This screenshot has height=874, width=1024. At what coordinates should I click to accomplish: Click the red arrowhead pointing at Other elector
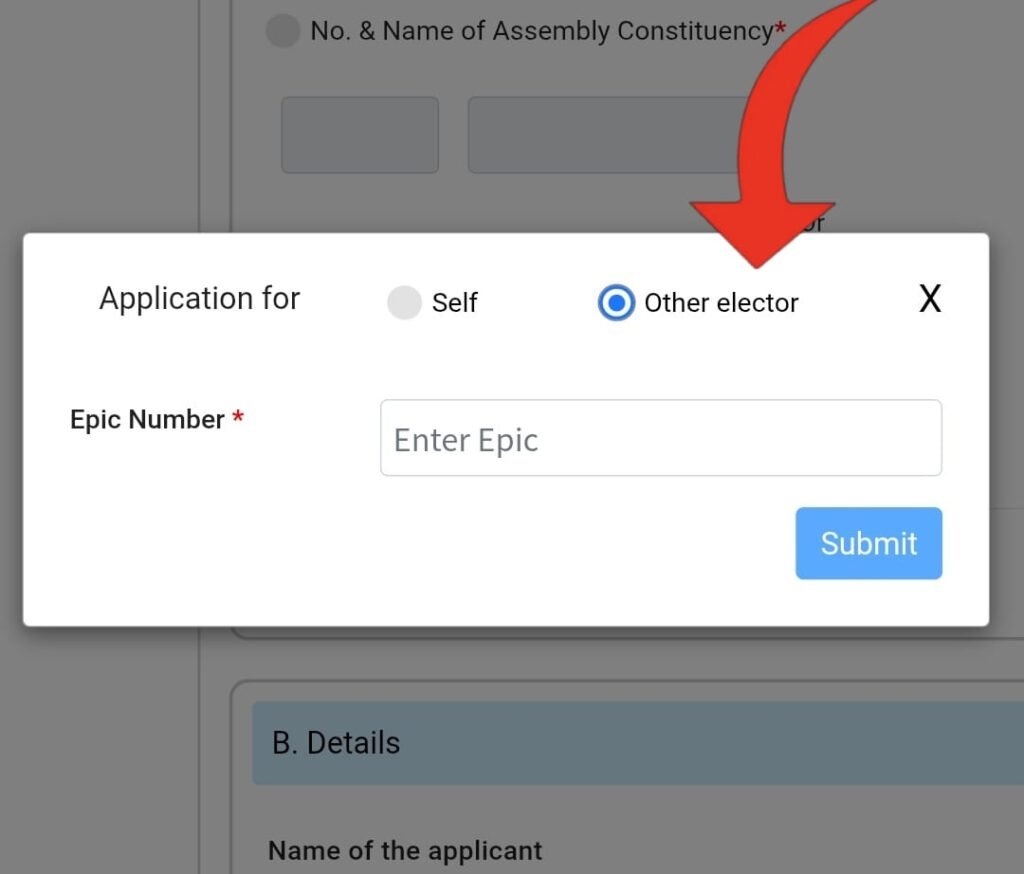click(757, 232)
